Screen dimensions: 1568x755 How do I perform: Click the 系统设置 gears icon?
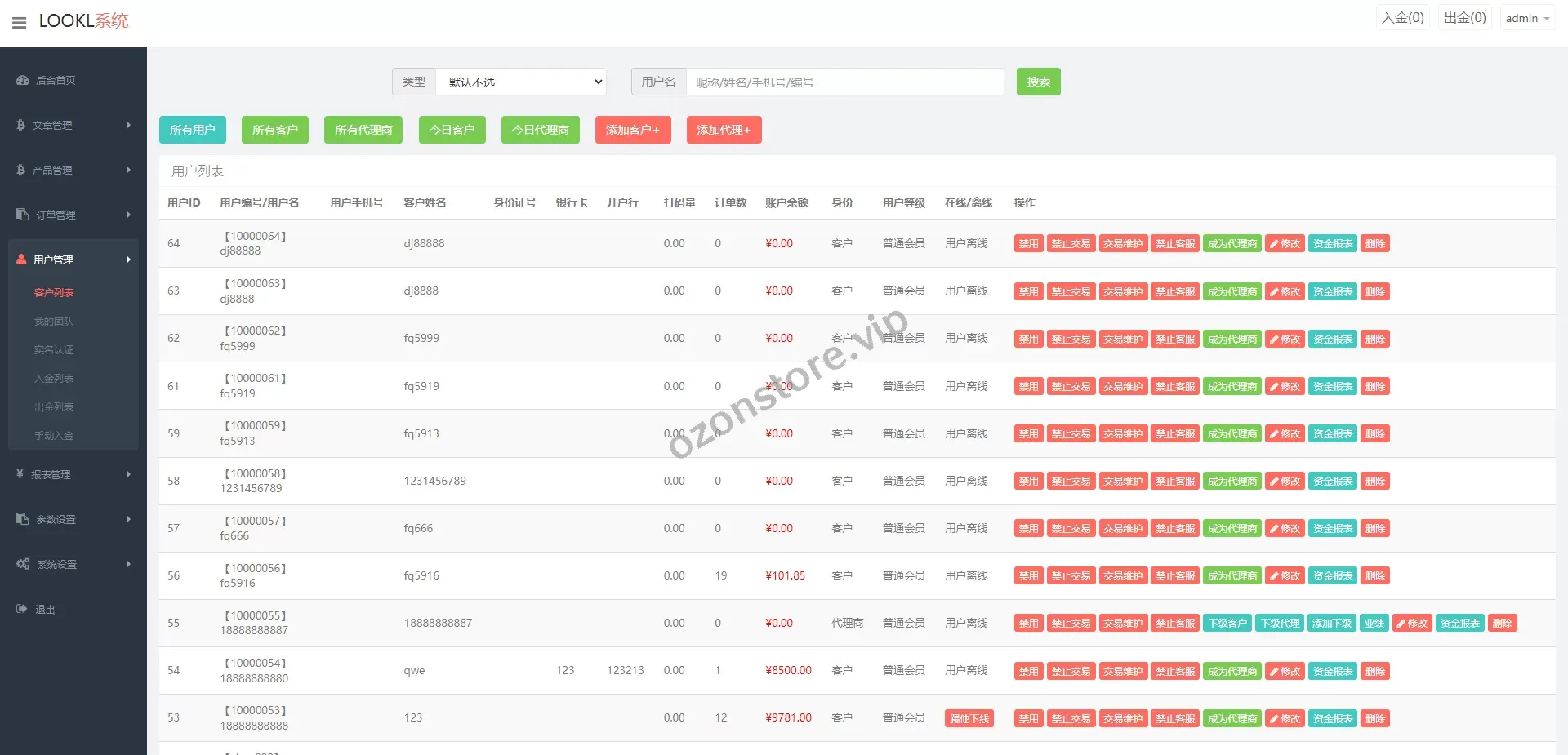coord(23,564)
